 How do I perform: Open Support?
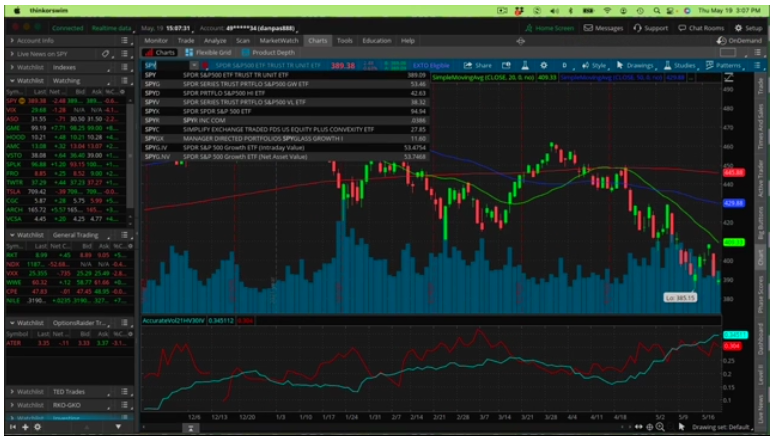point(651,28)
